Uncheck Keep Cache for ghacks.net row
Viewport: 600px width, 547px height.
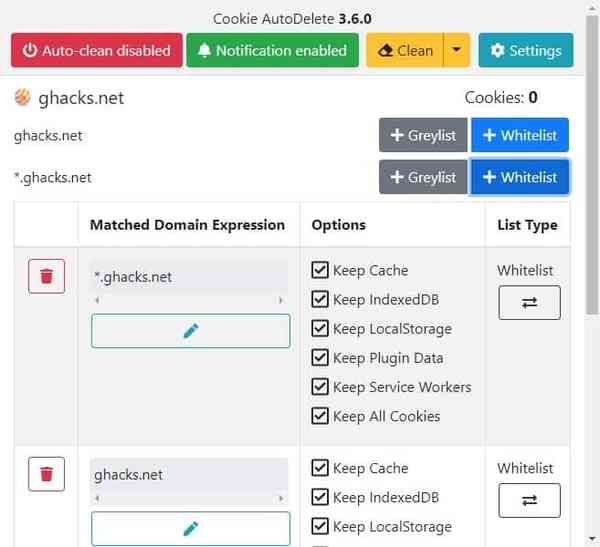[x=320, y=468]
